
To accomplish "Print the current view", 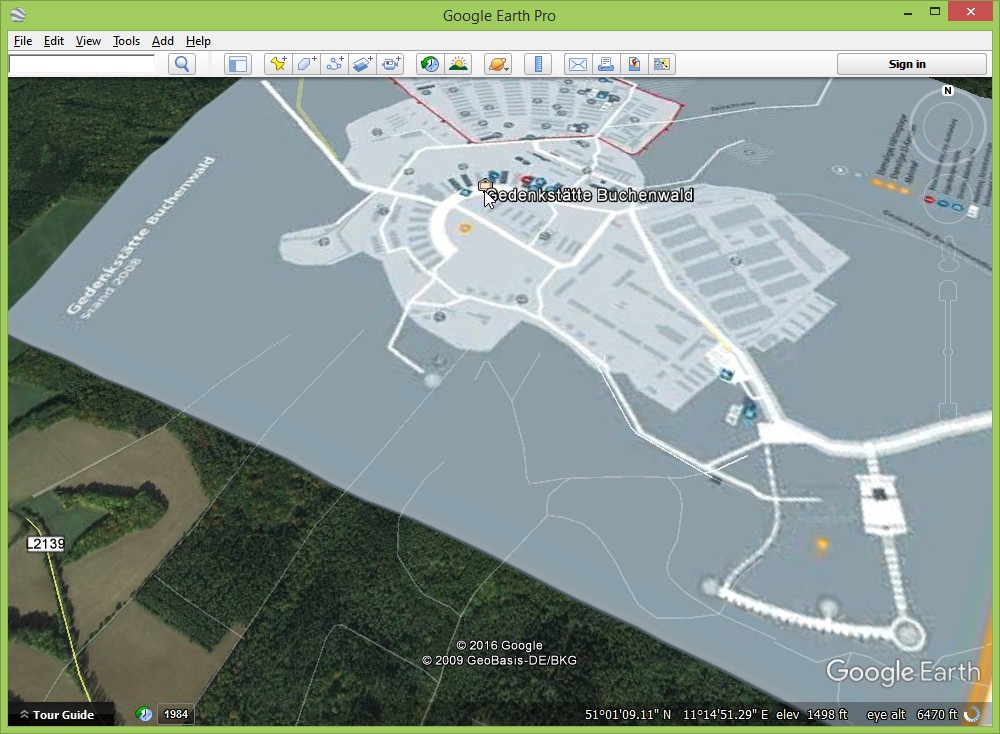I will click(x=605, y=64).
